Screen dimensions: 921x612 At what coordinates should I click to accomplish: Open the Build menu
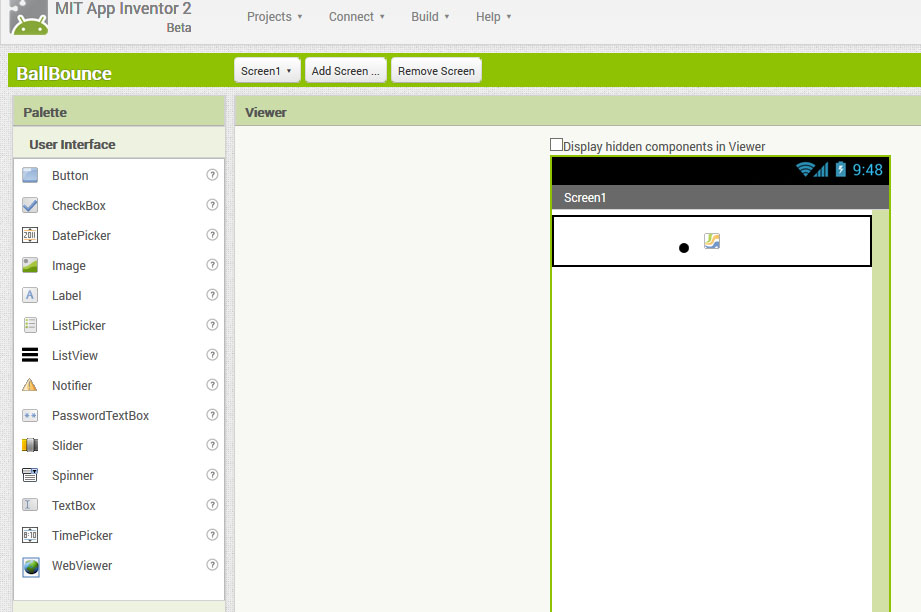[430, 16]
